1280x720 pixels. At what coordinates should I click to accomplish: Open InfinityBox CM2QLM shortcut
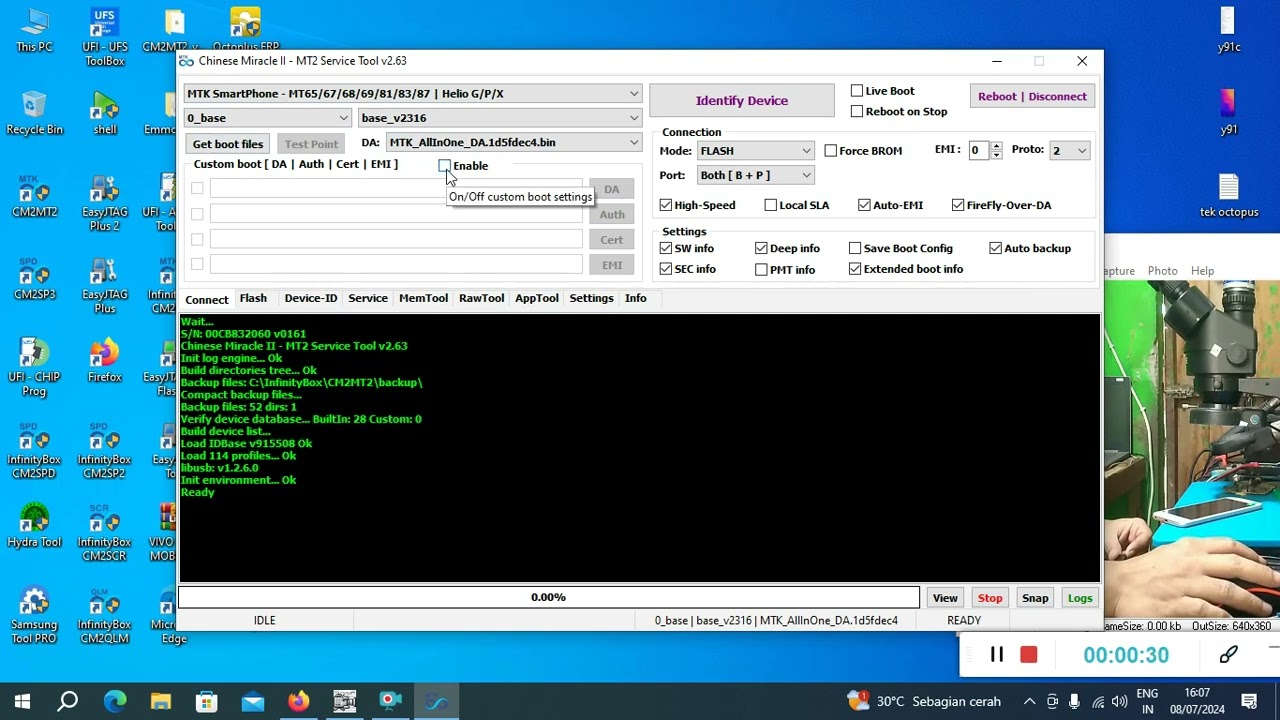(x=104, y=616)
